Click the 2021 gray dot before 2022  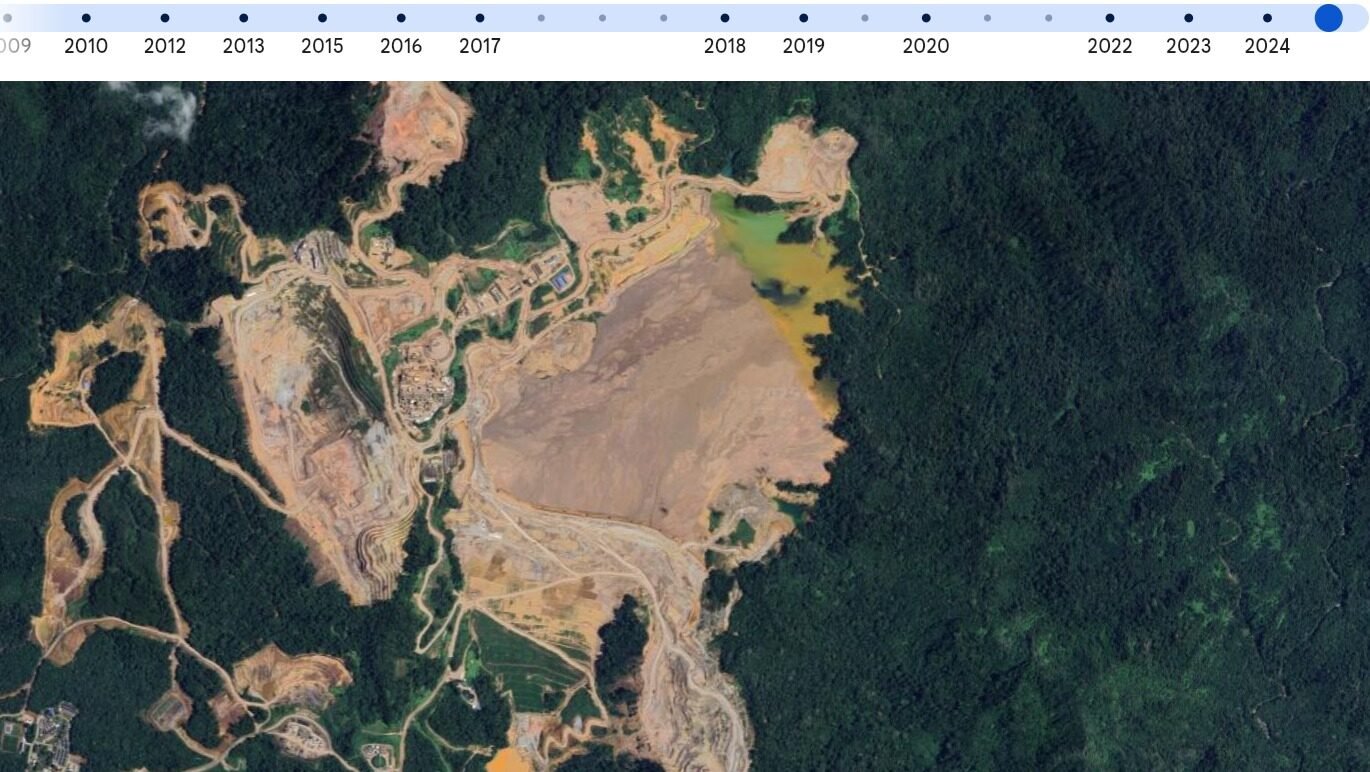pos(1047,16)
